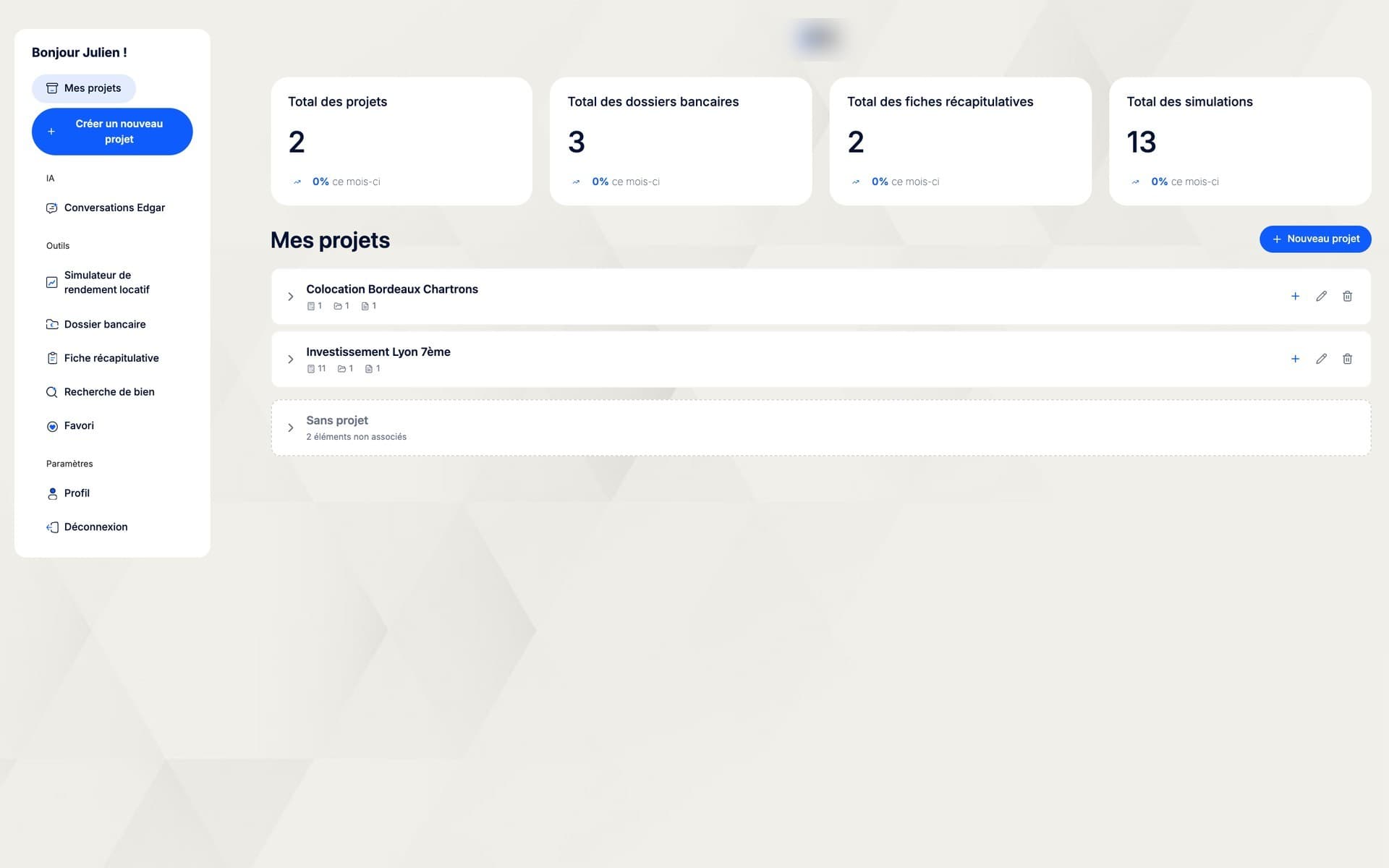Click '2 éléments non associés' text
This screenshot has height=868, width=1389.
(356, 437)
